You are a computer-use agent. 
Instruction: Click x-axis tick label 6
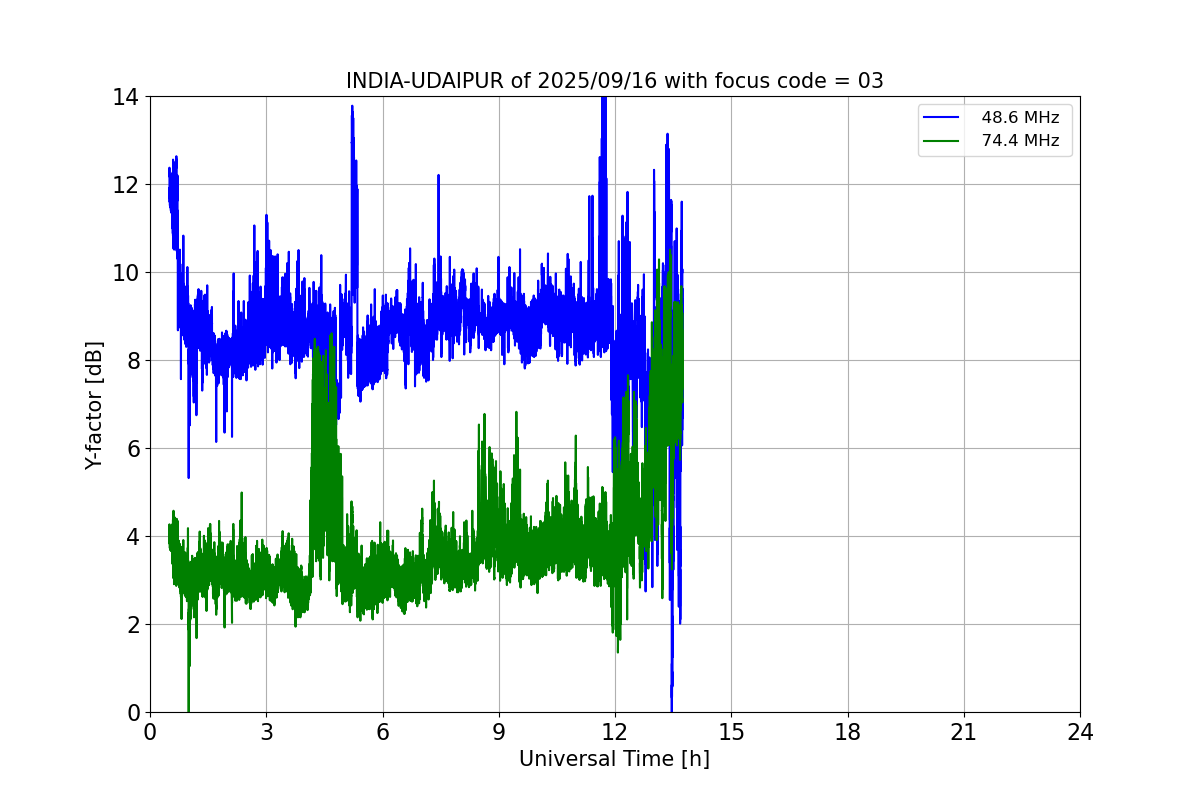(x=382, y=732)
